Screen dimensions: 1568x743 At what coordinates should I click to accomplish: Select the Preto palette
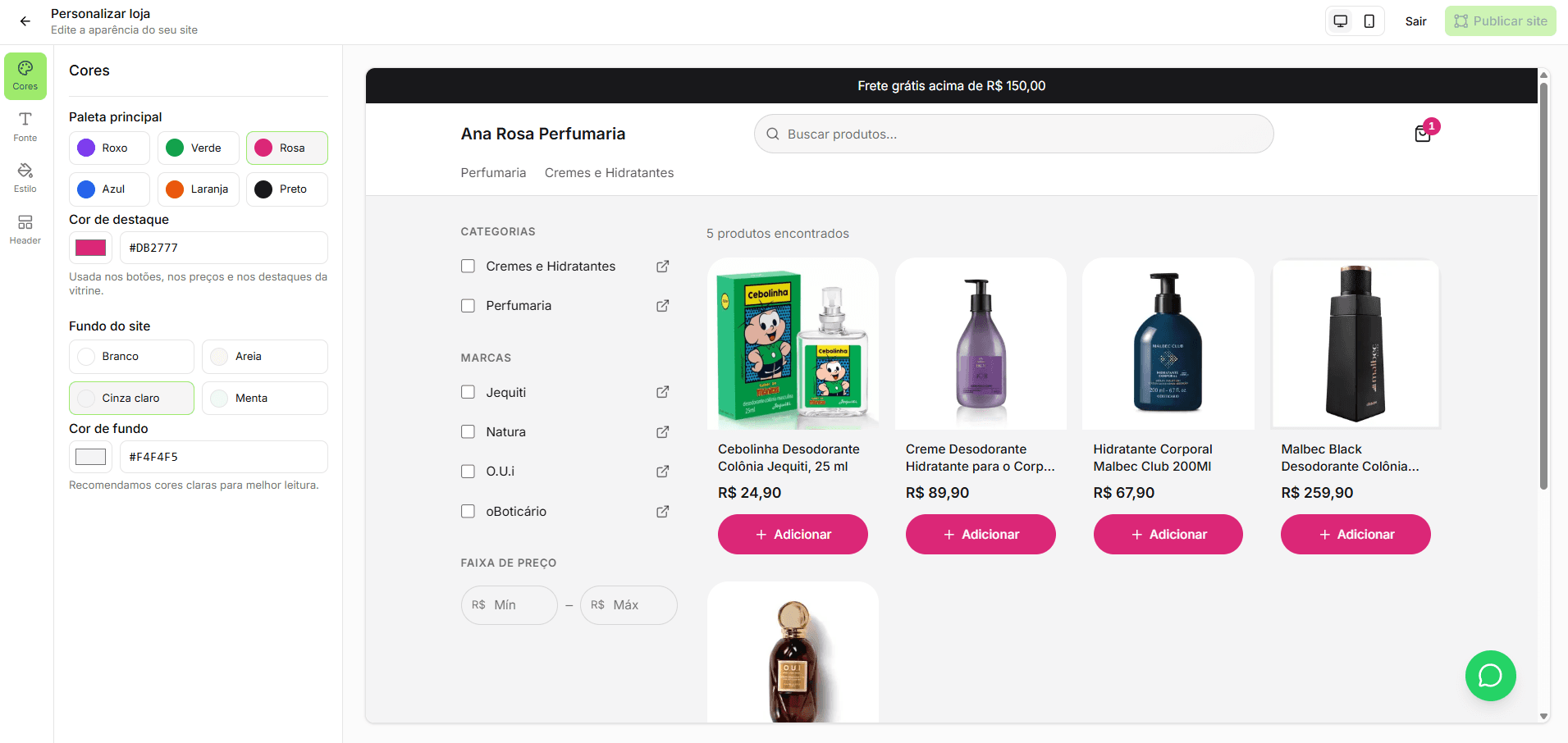pyautogui.click(x=287, y=189)
